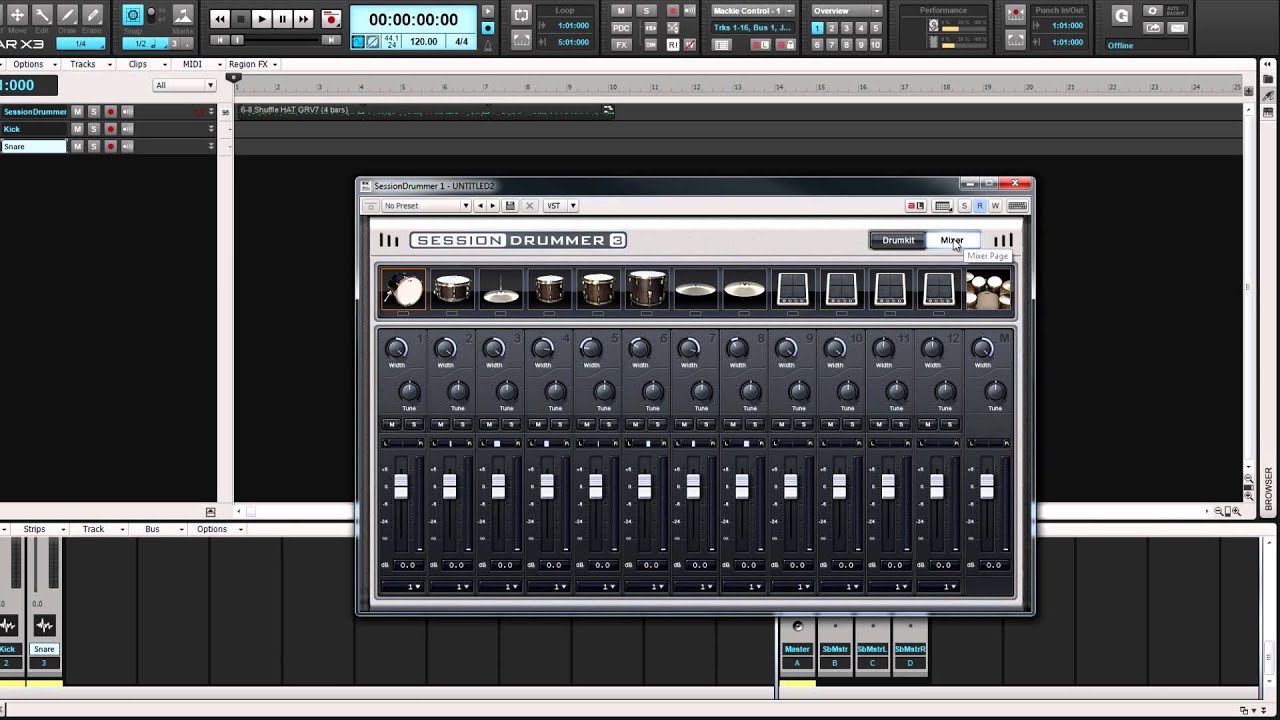
Task: Pause playback with the Pause button
Action: (282, 19)
